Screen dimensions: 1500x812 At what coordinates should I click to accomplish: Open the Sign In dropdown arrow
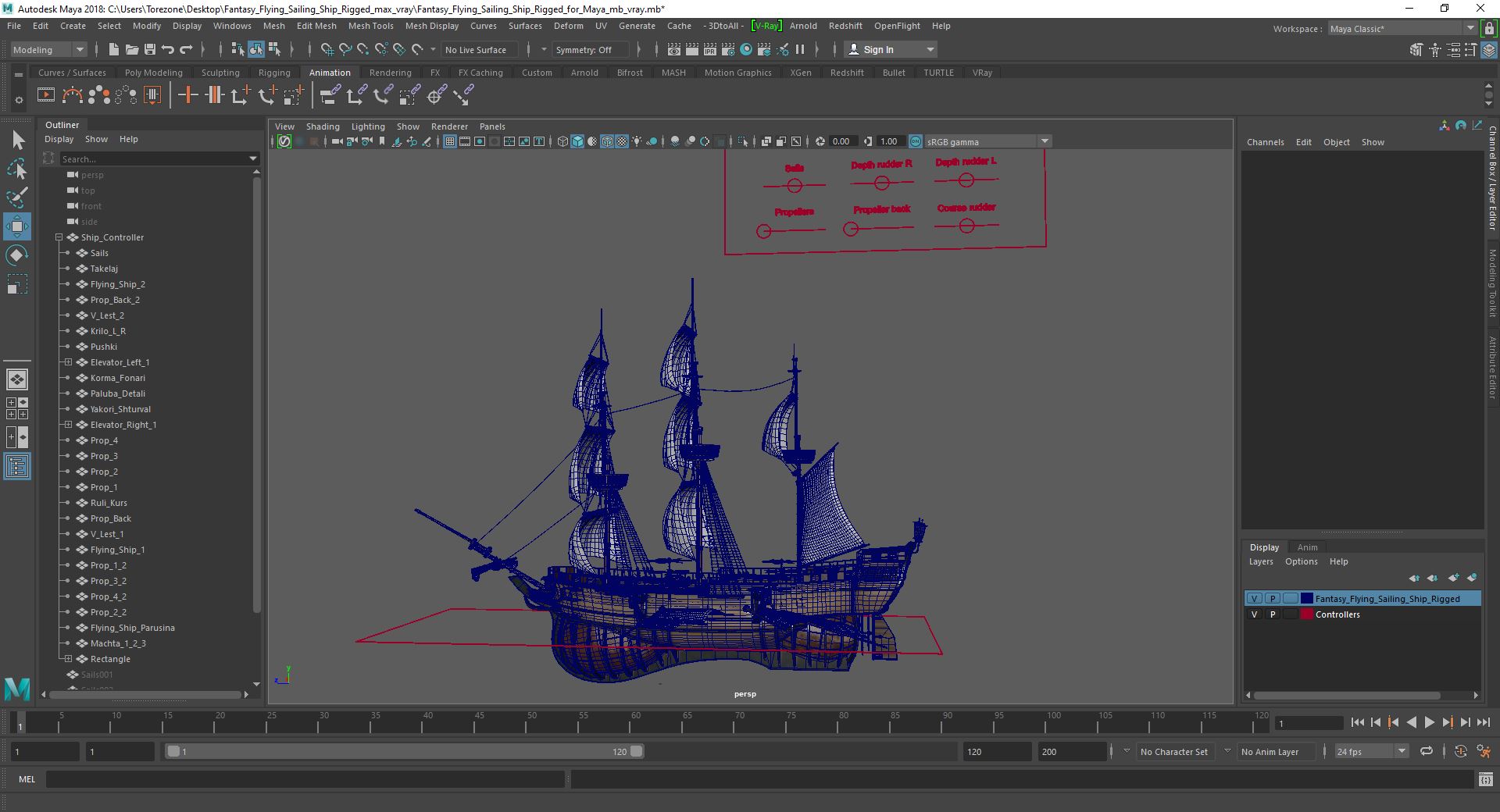[x=930, y=49]
